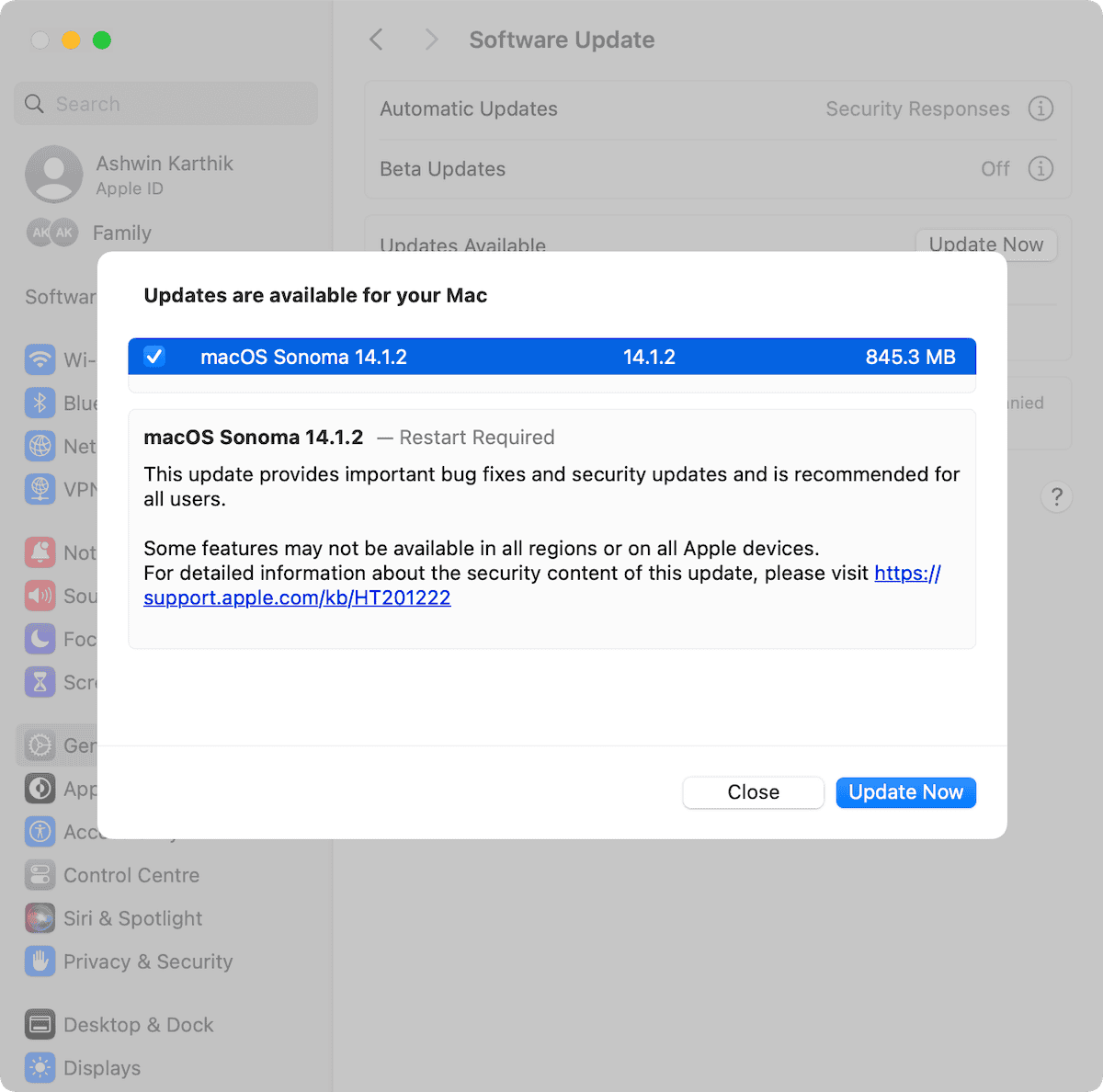The width and height of the screenshot is (1103, 1092).
Task: Select General gear icon in sidebar
Action: click(40, 745)
